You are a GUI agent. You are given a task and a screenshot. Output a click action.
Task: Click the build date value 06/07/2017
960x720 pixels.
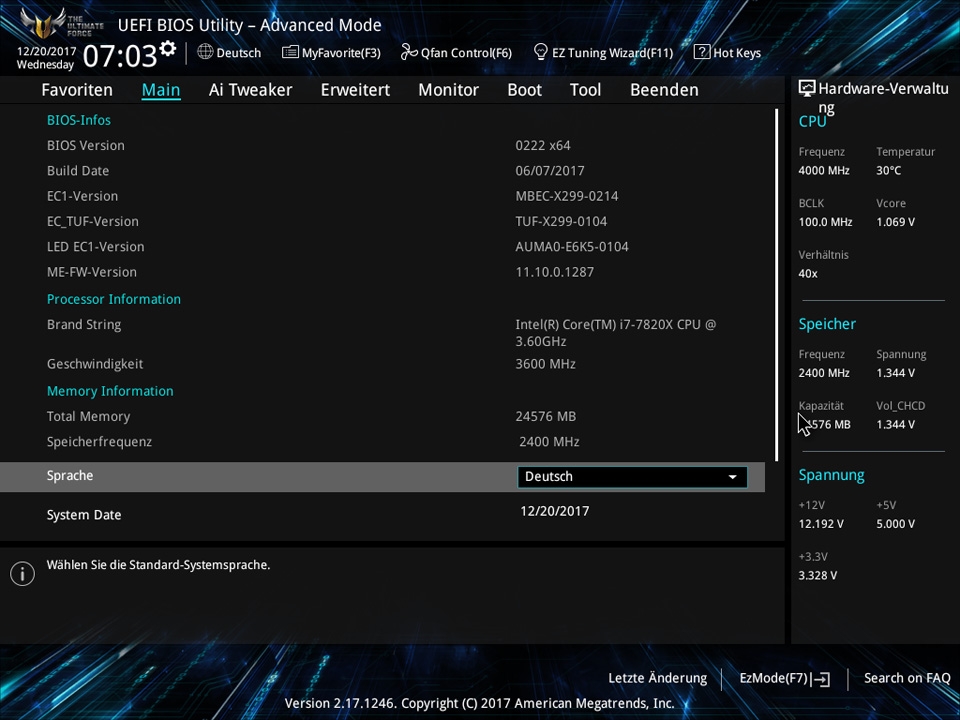click(550, 171)
